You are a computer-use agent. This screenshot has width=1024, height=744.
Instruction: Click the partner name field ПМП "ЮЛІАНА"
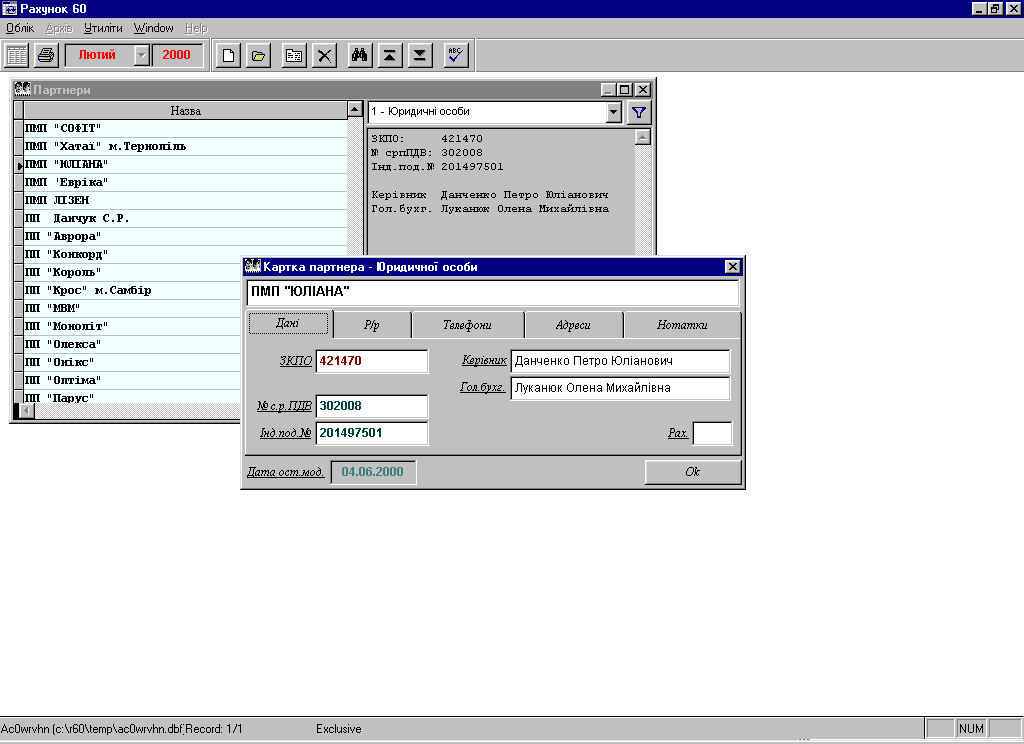coord(493,292)
